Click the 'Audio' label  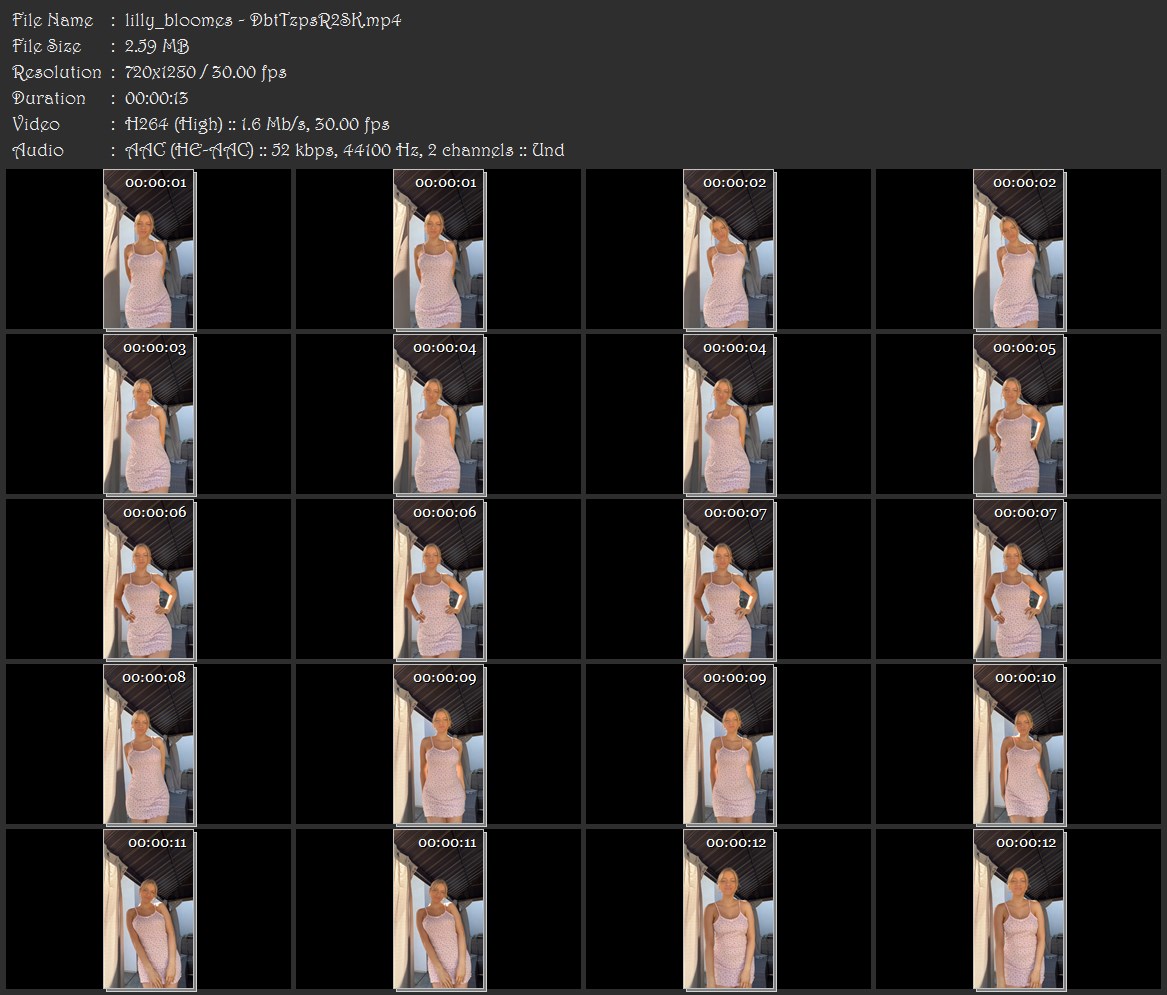[38, 150]
